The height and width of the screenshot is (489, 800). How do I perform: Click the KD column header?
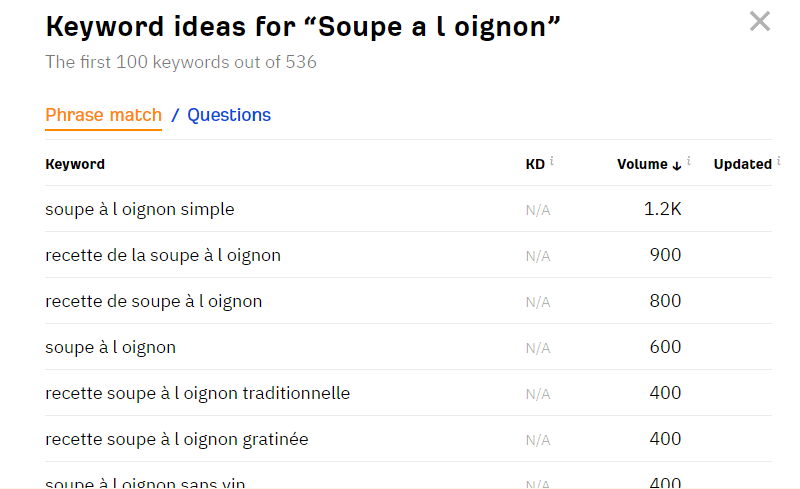tap(535, 164)
